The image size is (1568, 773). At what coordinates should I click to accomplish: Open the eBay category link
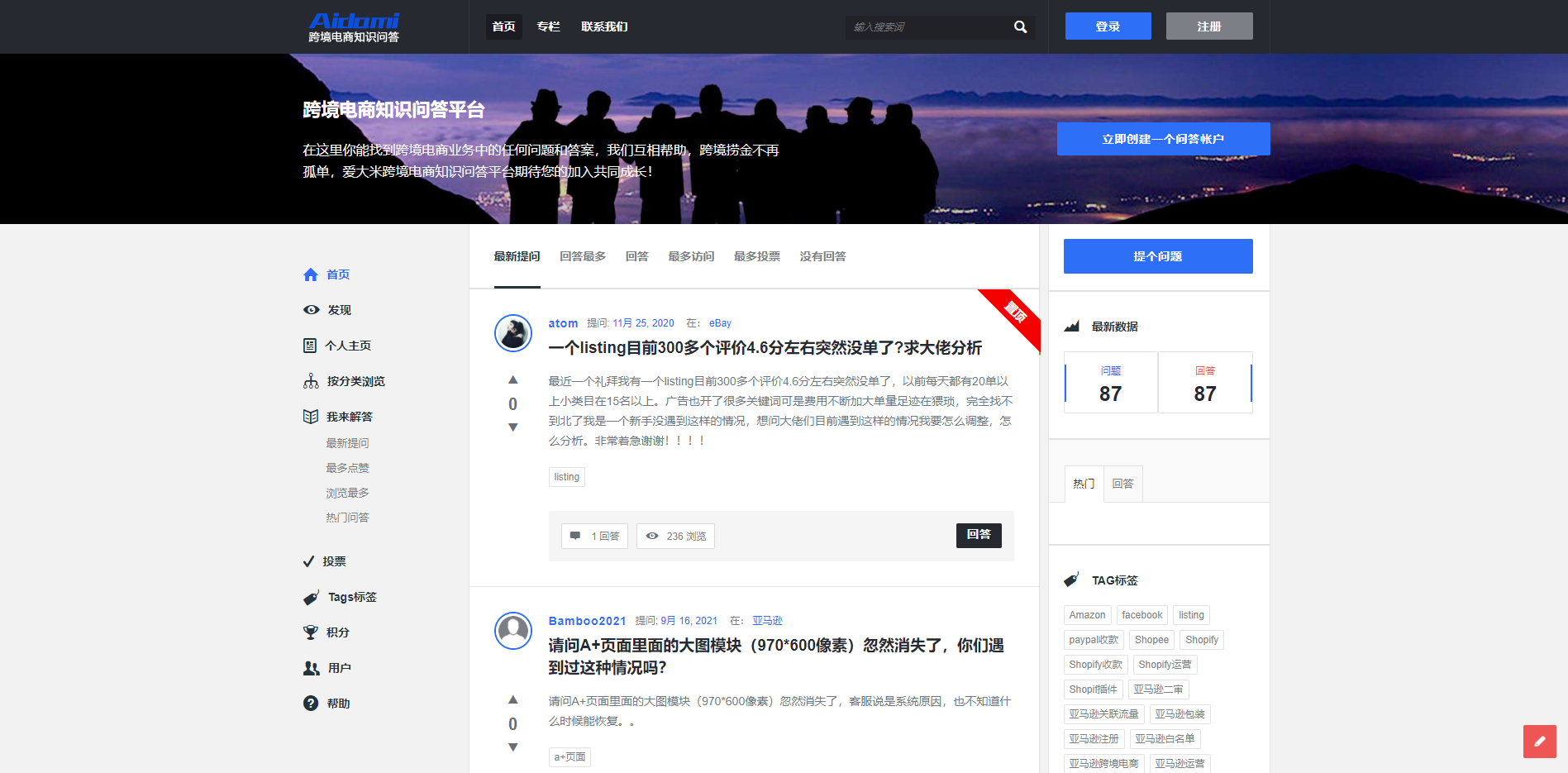tap(720, 323)
